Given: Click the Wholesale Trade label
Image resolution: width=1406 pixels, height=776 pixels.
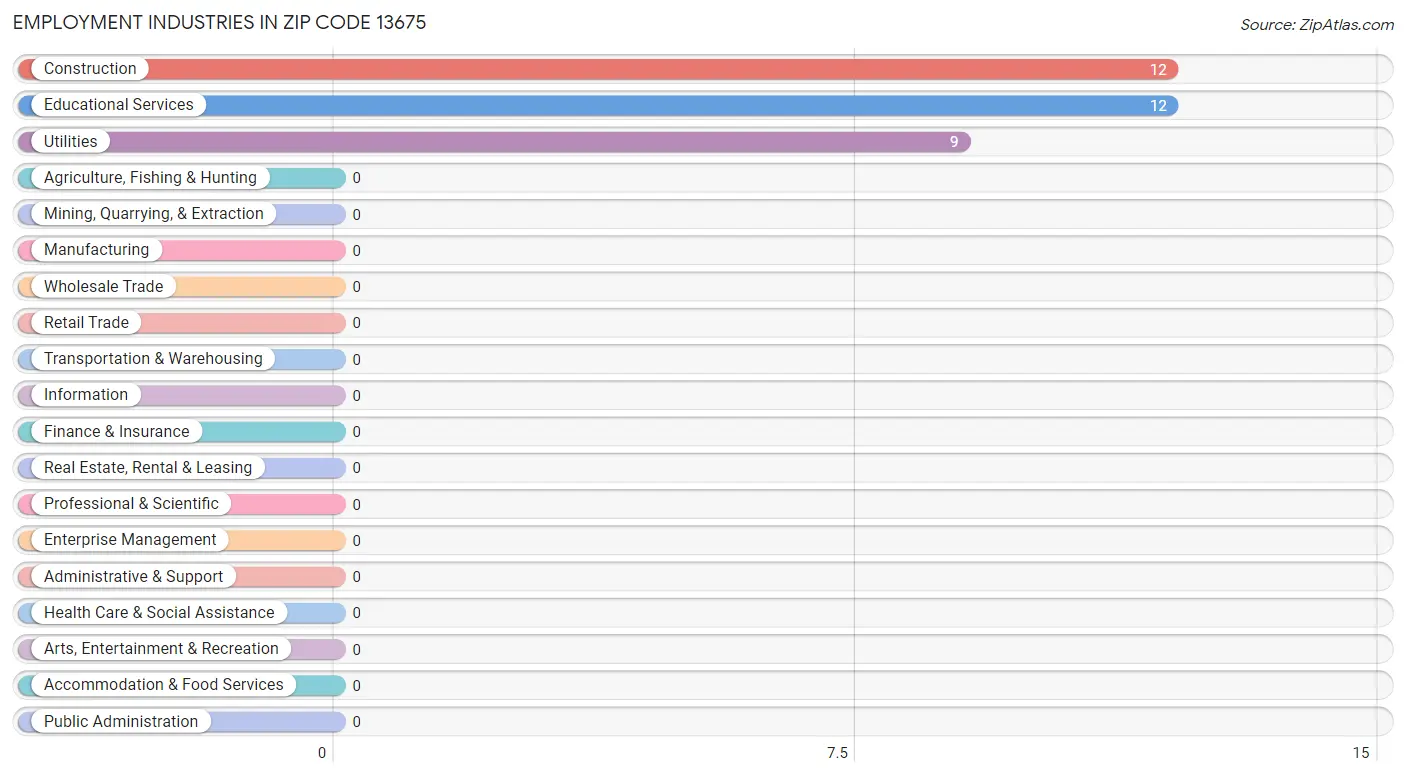Looking at the screenshot, I should [103, 287].
